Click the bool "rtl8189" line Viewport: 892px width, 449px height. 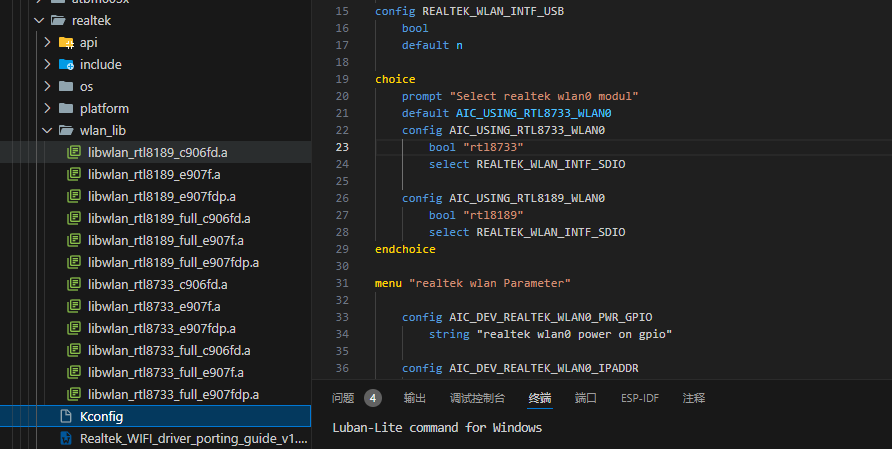pos(476,215)
